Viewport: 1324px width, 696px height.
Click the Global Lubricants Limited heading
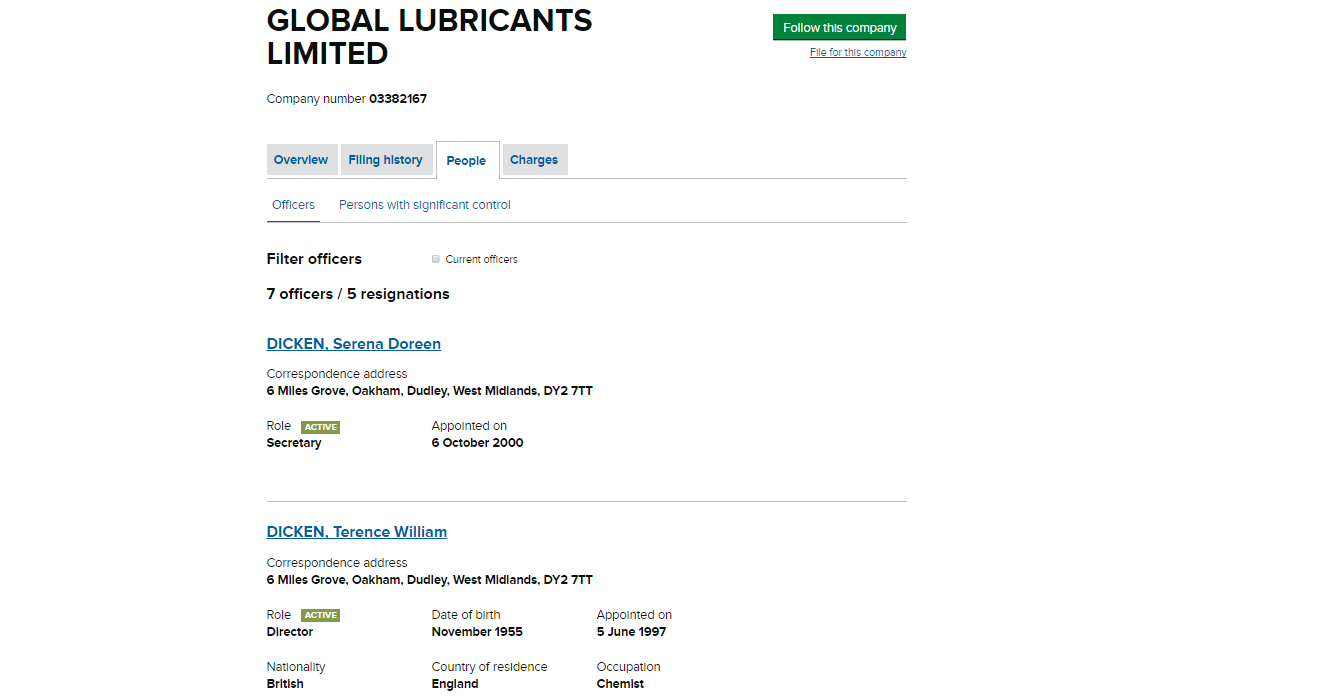(429, 36)
